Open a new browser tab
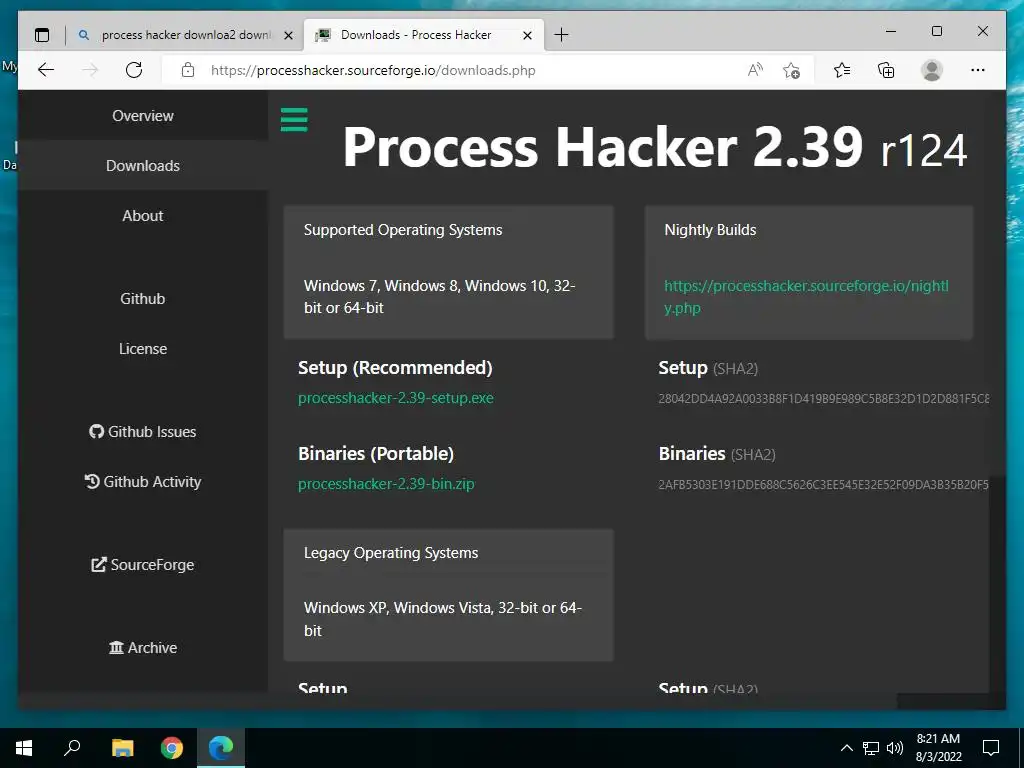The width and height of the screenshot is (1024, 768). coord(561,35)
